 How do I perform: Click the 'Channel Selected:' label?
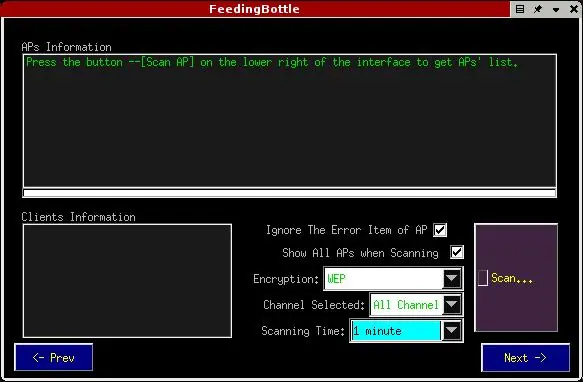[314, 305]
